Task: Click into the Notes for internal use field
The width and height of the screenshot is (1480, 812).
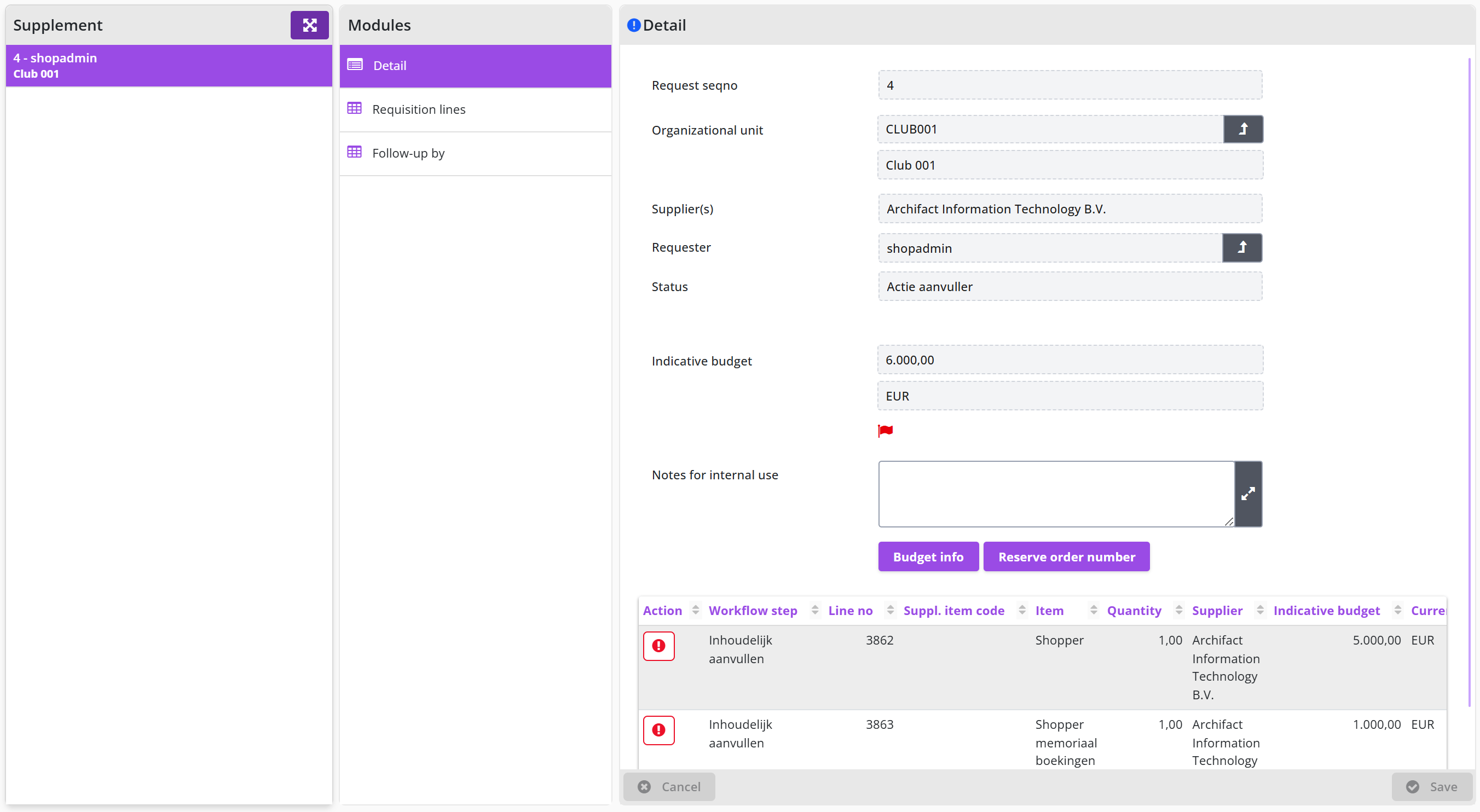Action: (1056, 494)
